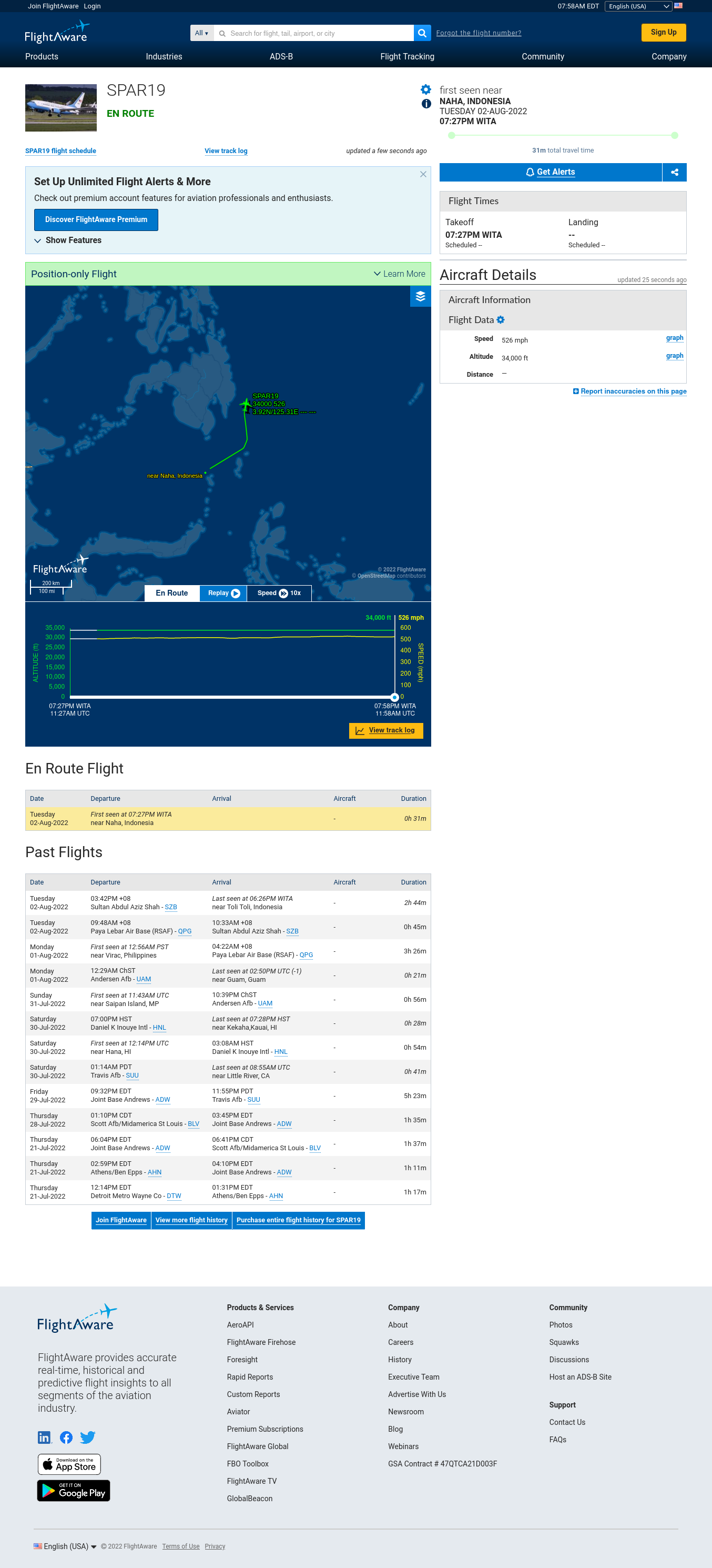Click the travel time progress end dot
Screen dimensions: 712x1568
[674, 135]
